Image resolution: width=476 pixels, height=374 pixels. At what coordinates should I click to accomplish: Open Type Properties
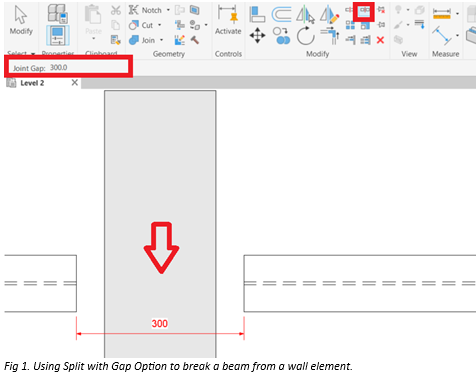tap(58, 13)
